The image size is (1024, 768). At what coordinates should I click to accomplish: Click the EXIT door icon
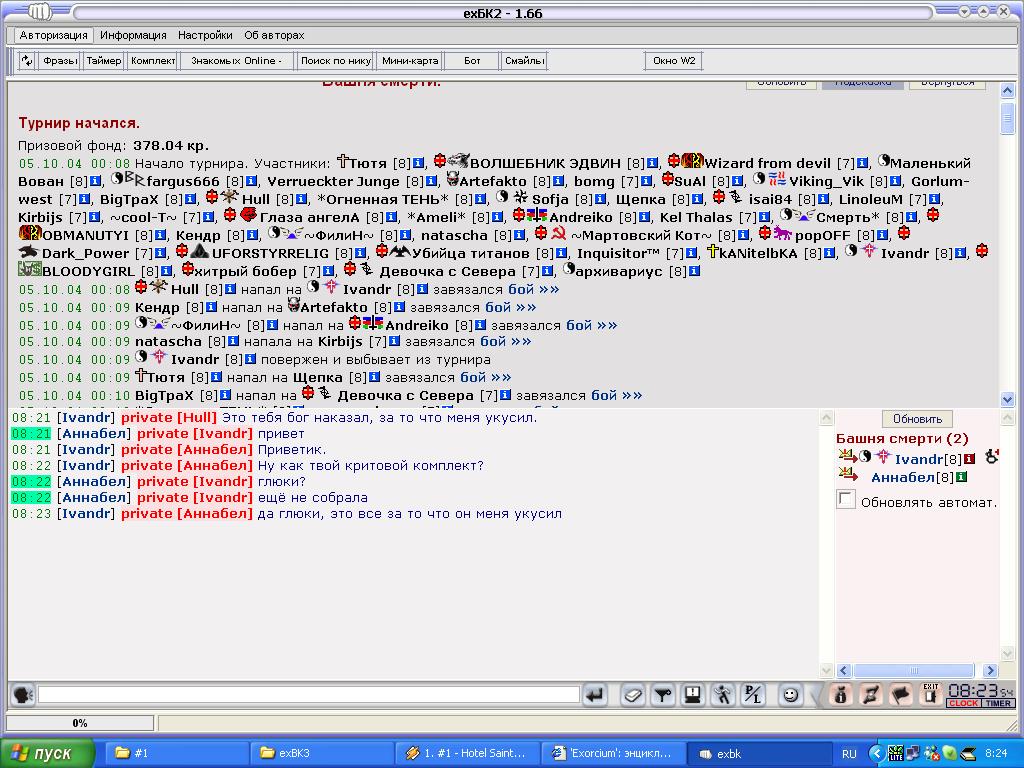pos(930,694)
